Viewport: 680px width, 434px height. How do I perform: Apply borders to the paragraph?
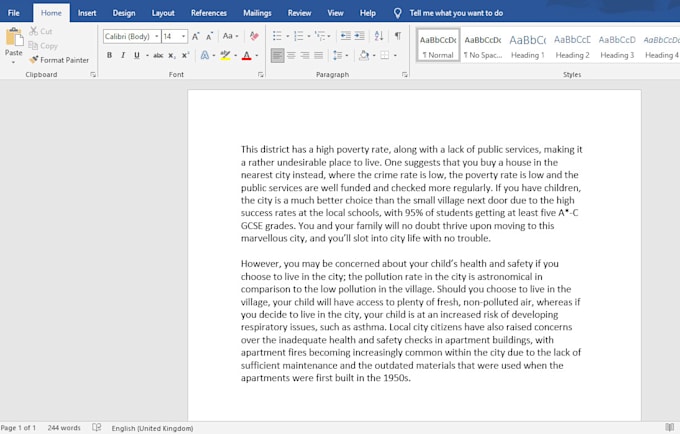(385, 55)
